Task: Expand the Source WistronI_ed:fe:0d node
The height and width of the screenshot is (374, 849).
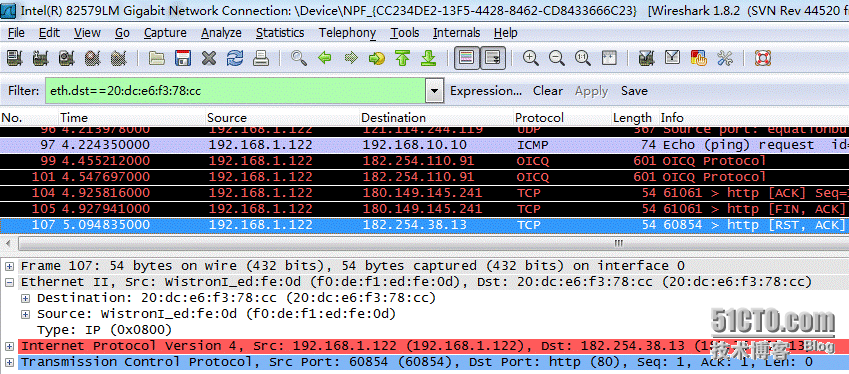Action: [x=25, y=314]
